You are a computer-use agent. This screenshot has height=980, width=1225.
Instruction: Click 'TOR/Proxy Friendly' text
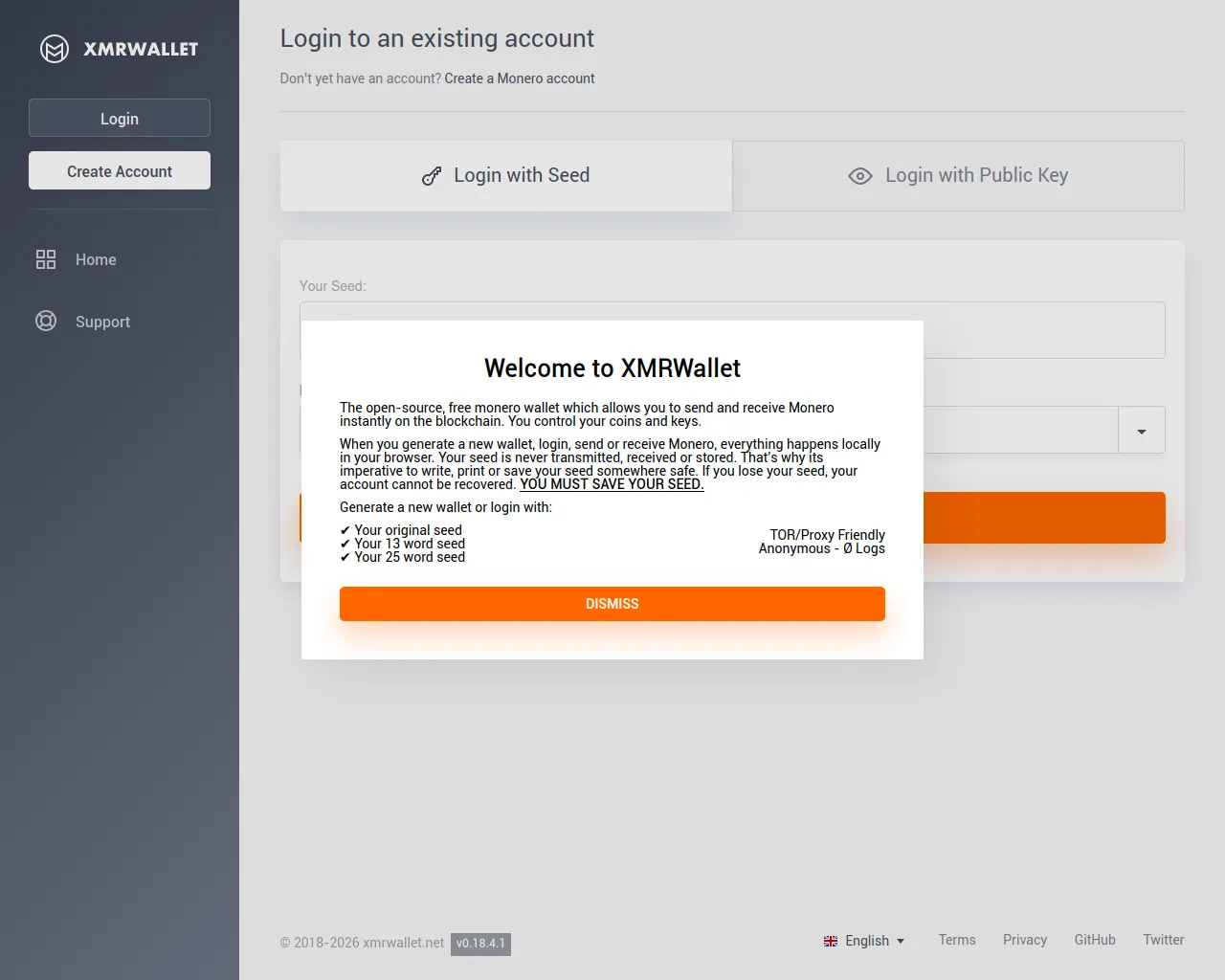[x=828, y=535]
